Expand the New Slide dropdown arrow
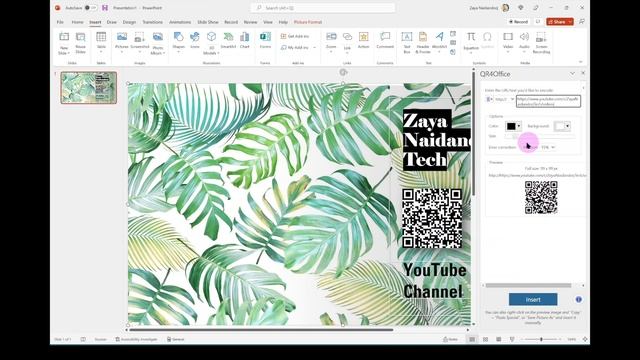The height and width of the screenshot is (360, 640). [x=68, y=53]
